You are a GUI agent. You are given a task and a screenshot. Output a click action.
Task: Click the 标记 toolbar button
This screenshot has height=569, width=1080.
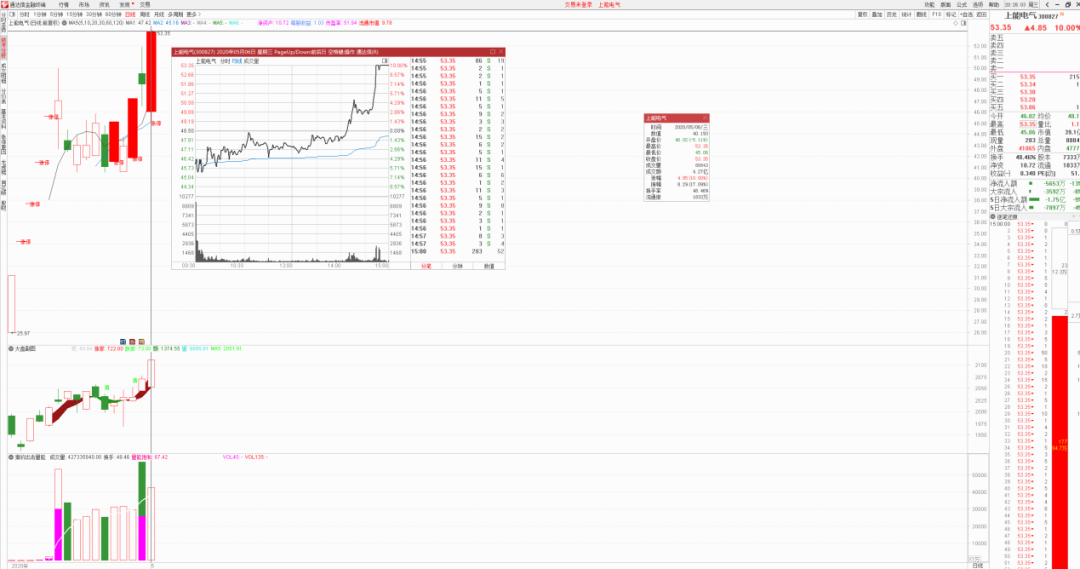951,14
